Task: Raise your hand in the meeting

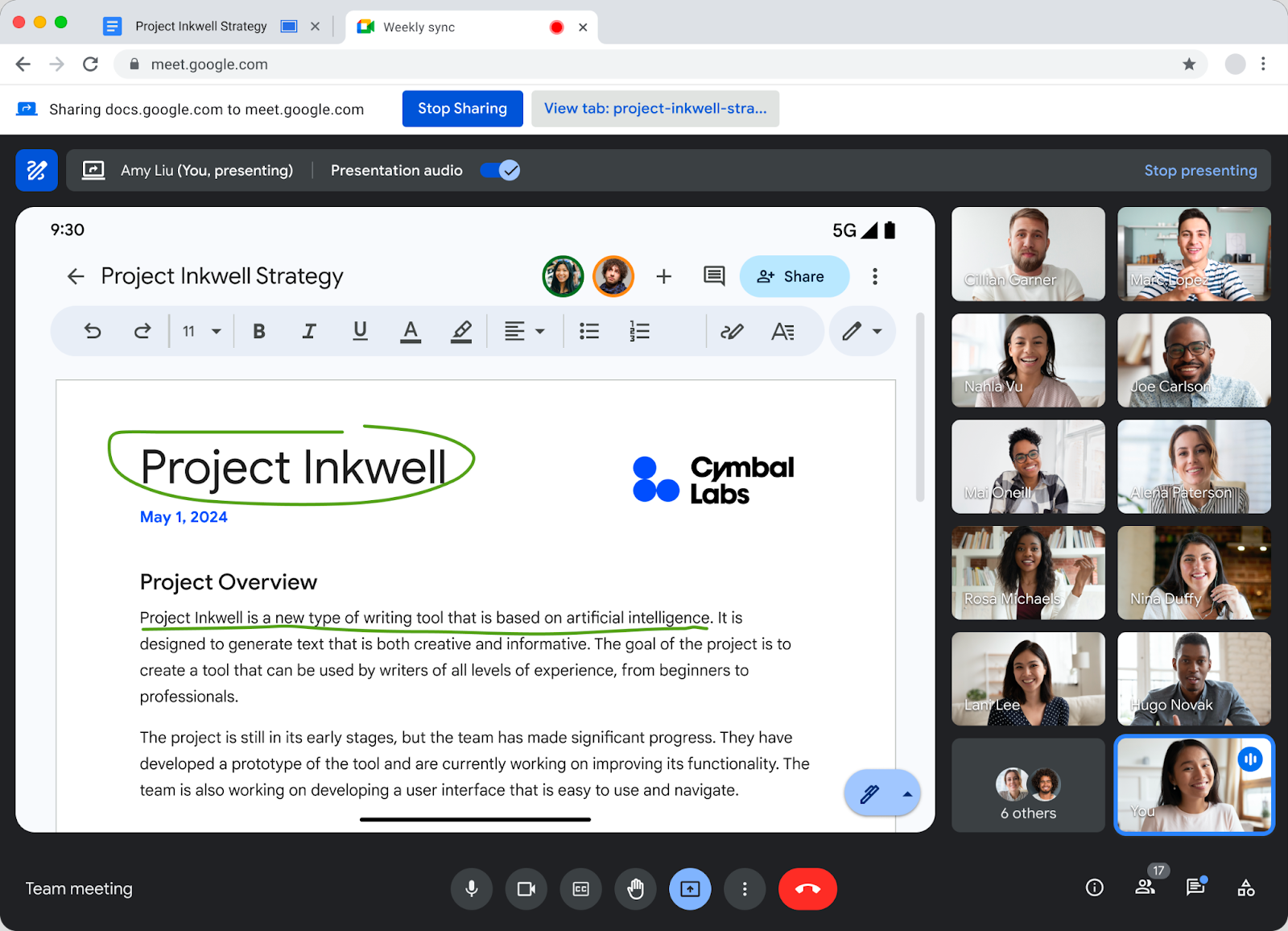Action: click(x=635, y=889)
